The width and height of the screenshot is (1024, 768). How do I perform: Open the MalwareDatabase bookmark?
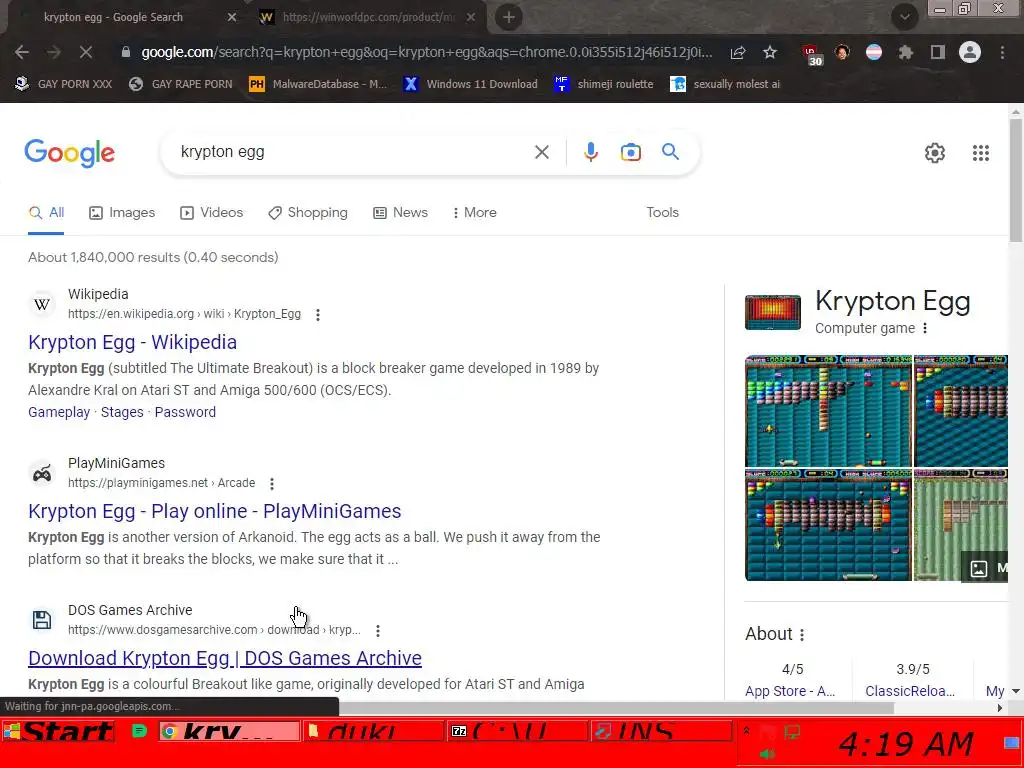point(319,84)
